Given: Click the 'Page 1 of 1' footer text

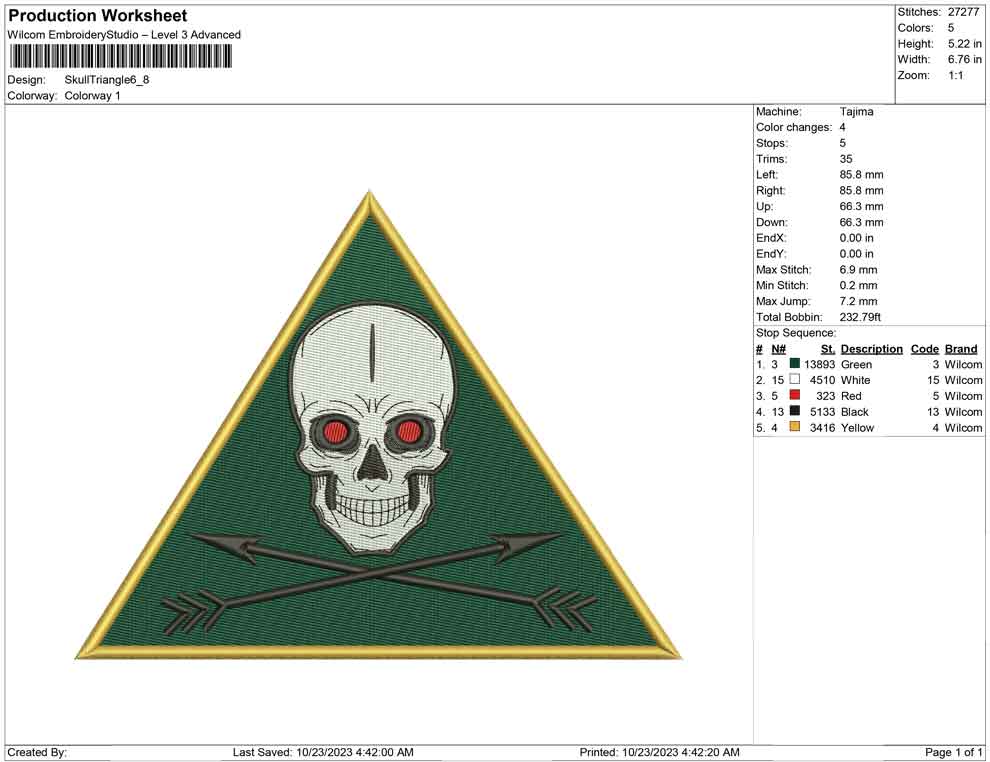Looking at the screenshot, I should 953,752.
